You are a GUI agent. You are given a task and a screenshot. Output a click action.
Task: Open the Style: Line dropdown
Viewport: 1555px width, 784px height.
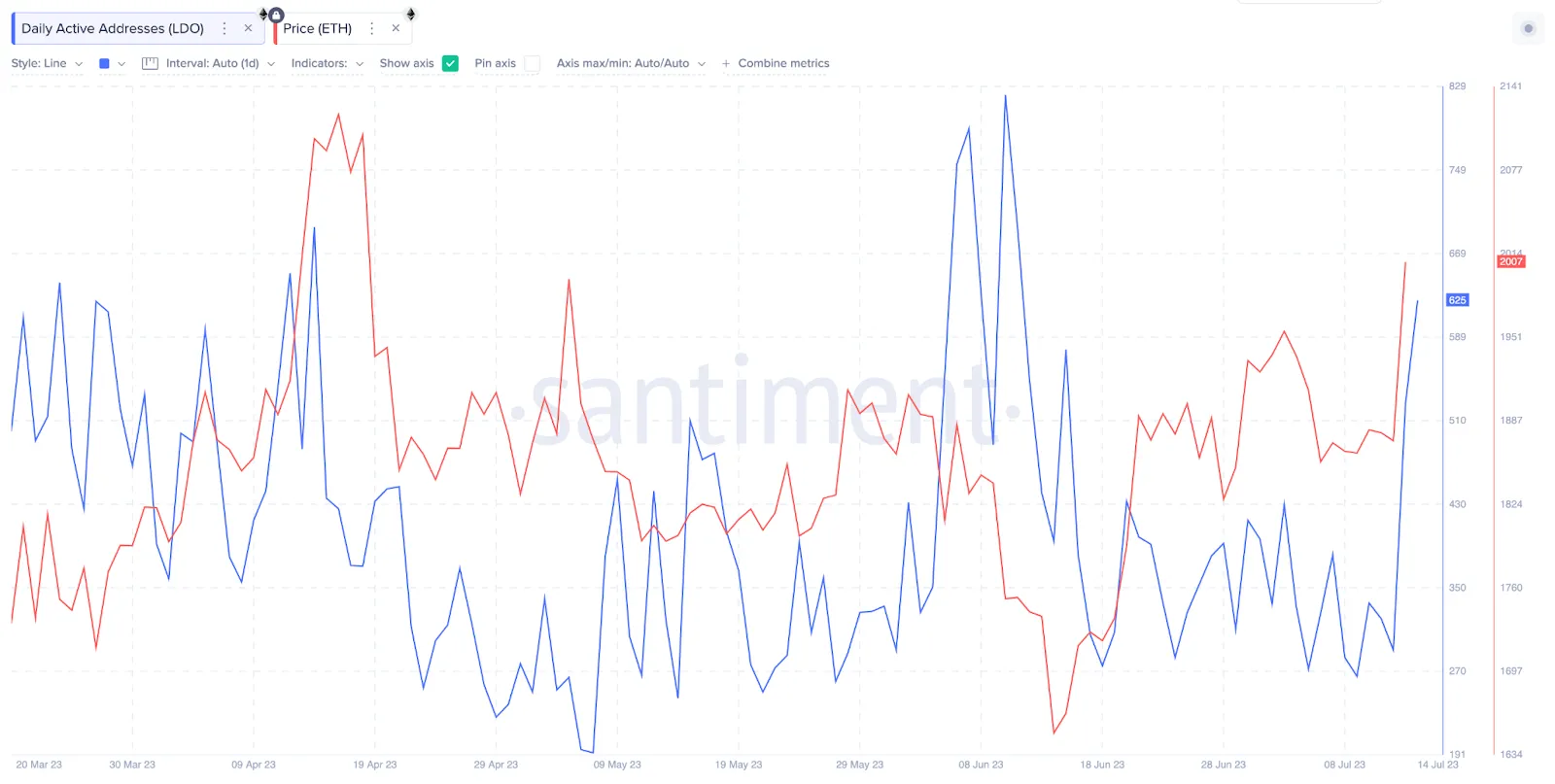(x=47, y=63)
